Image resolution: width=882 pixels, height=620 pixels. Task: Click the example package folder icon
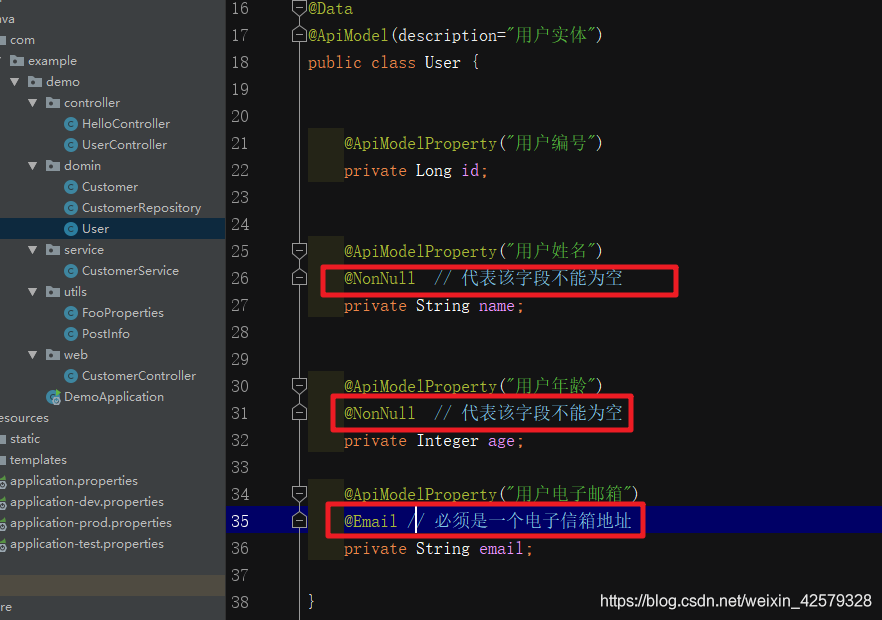pos(17,61)
